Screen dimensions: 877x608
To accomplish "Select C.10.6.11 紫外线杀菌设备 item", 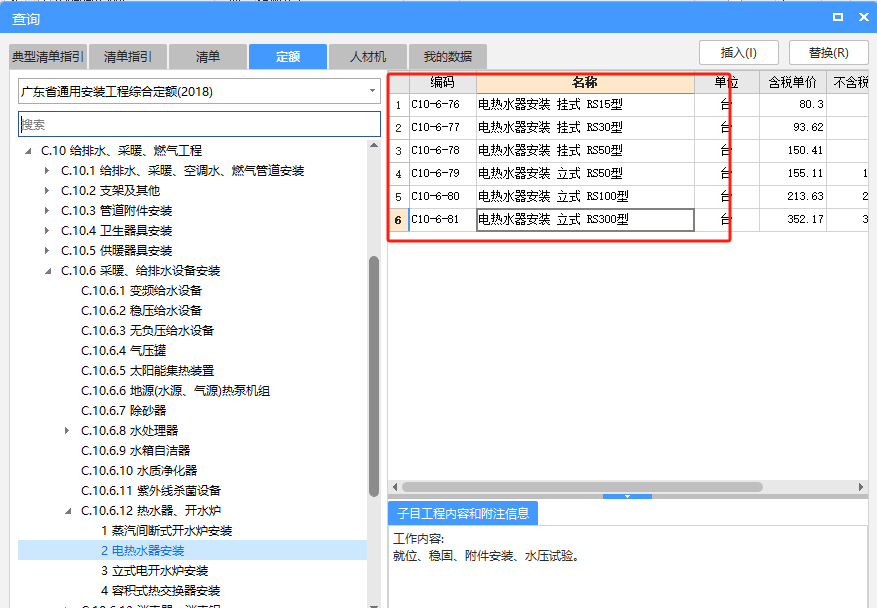I will tap(151, 491).
